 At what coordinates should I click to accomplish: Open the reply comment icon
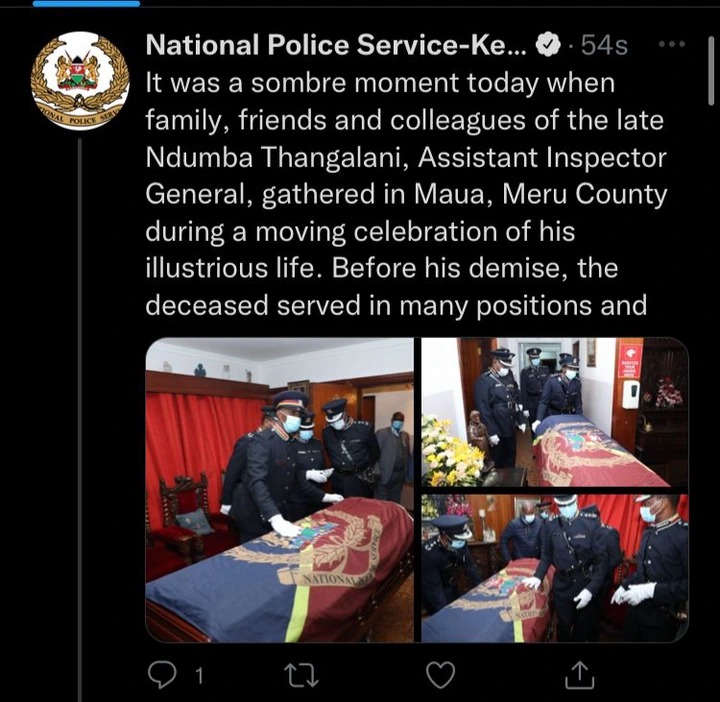click(162, 675)
